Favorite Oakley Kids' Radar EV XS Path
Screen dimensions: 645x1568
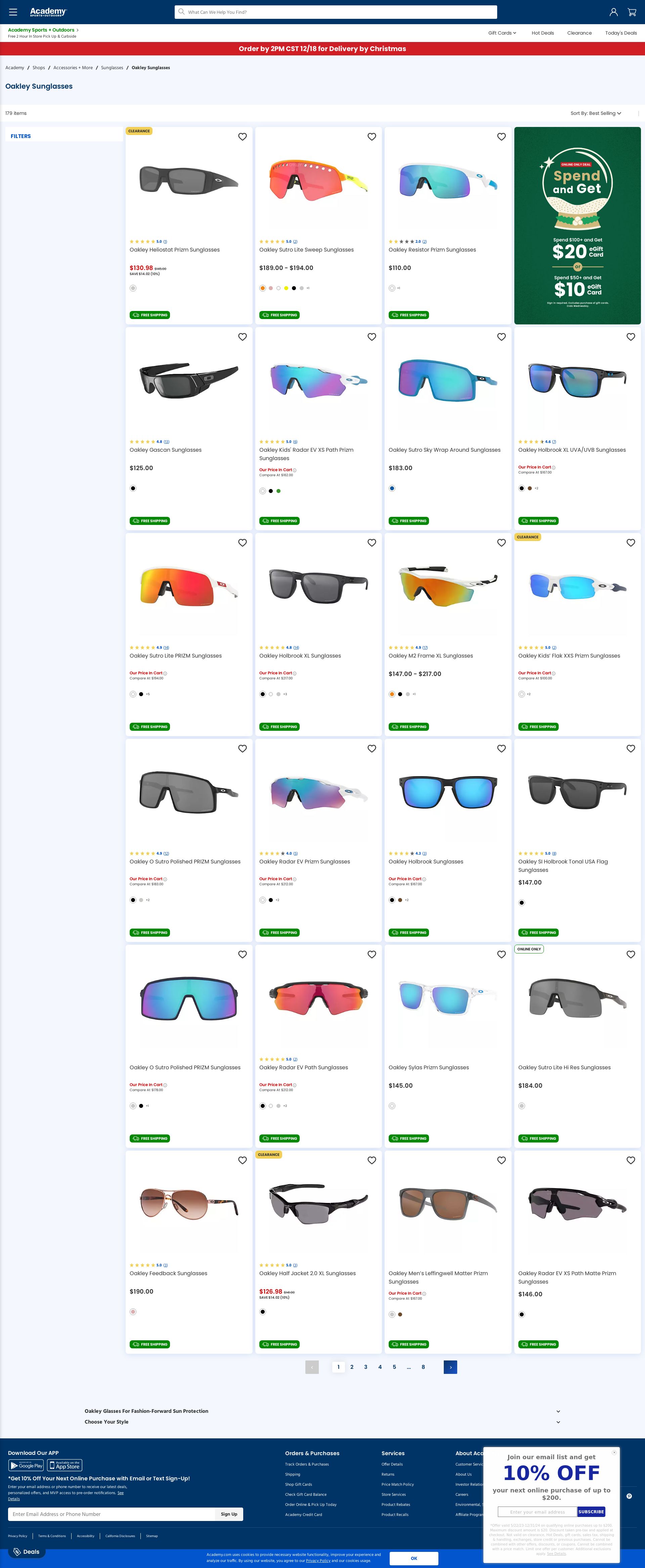point(372,337)
